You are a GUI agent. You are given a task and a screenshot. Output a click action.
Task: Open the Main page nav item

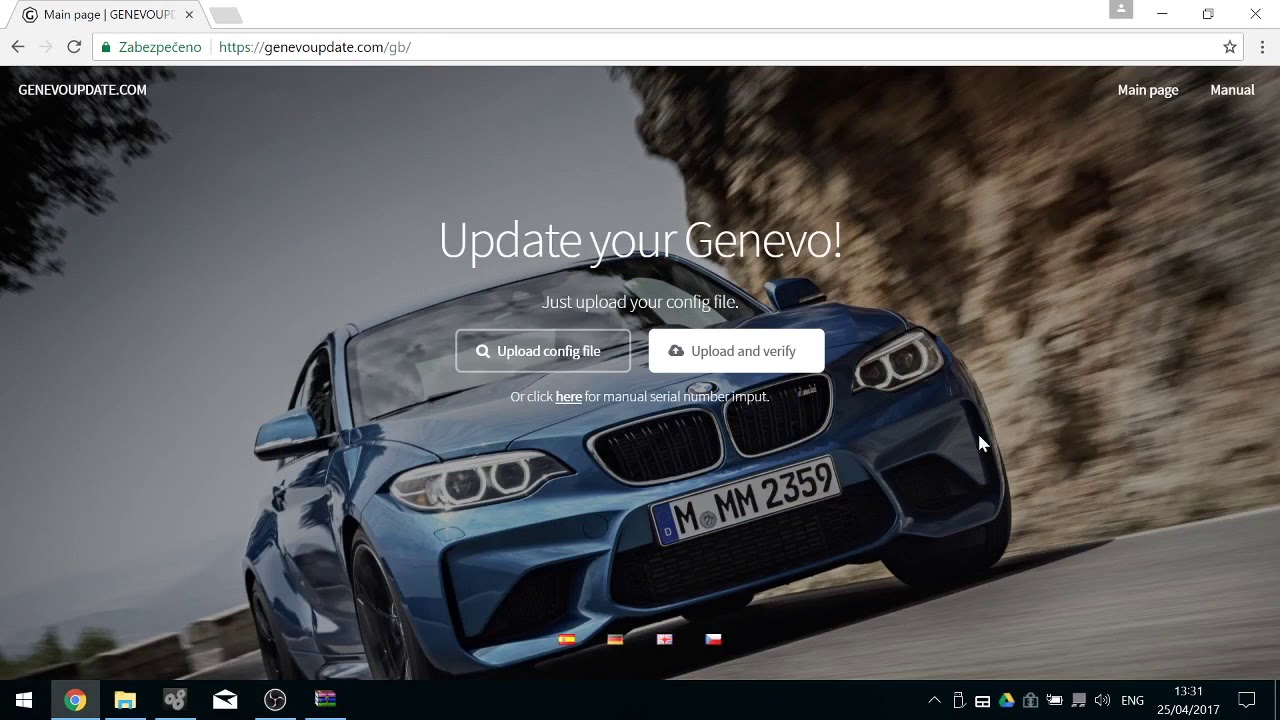[x=1148, y=90]
